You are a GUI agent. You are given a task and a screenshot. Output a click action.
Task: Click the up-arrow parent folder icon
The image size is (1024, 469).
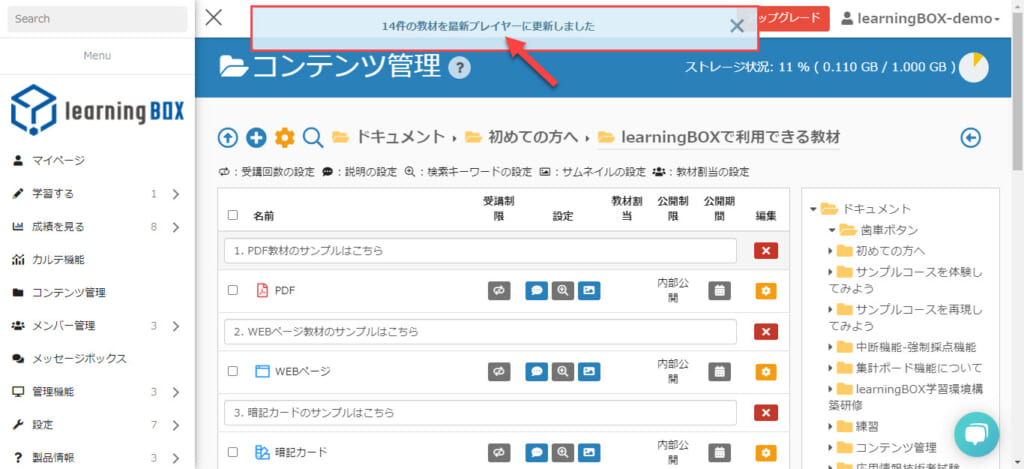pyautogui.click(x=228, y=137)
